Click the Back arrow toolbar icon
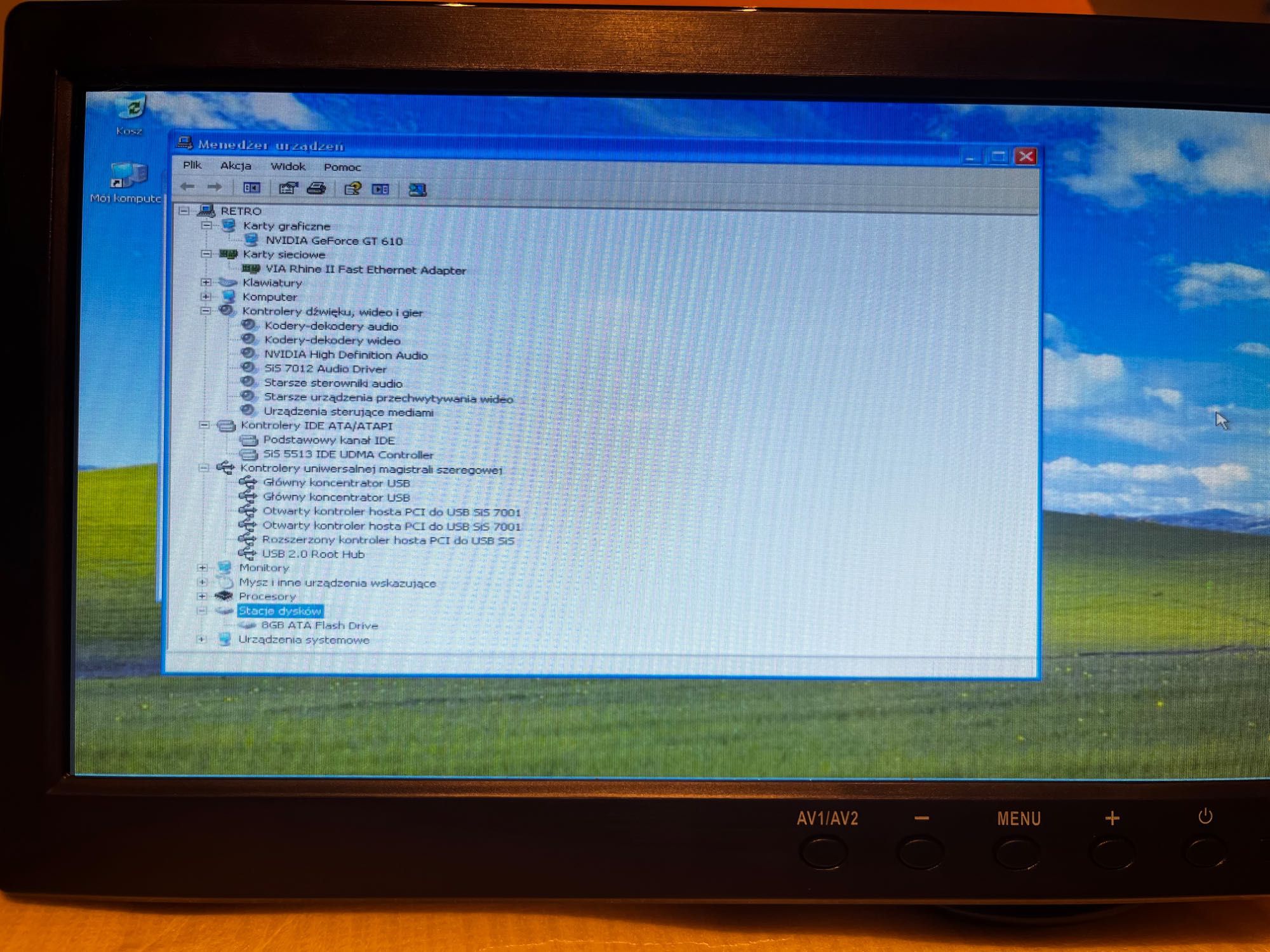 [x=187, y=187]
